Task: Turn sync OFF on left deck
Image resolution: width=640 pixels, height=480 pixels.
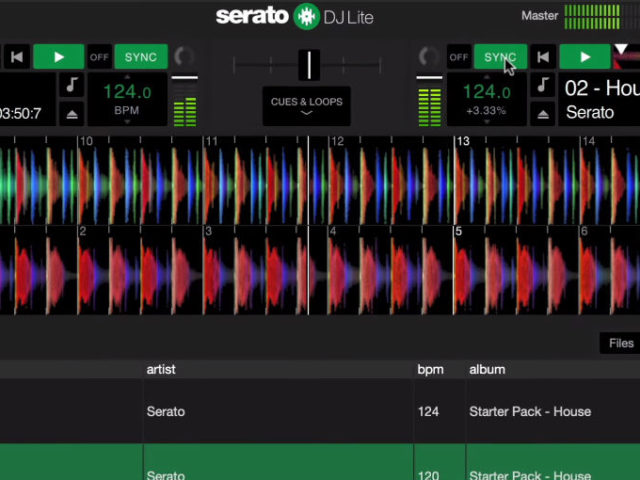Action: tap(99, 57)
